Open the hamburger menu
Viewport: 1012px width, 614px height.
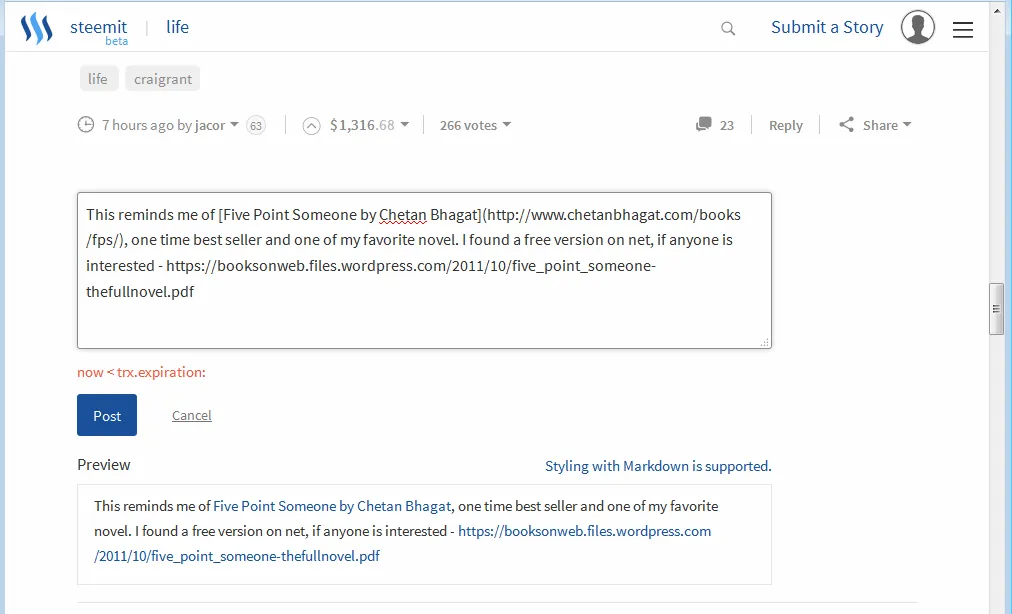click(962, 29)
